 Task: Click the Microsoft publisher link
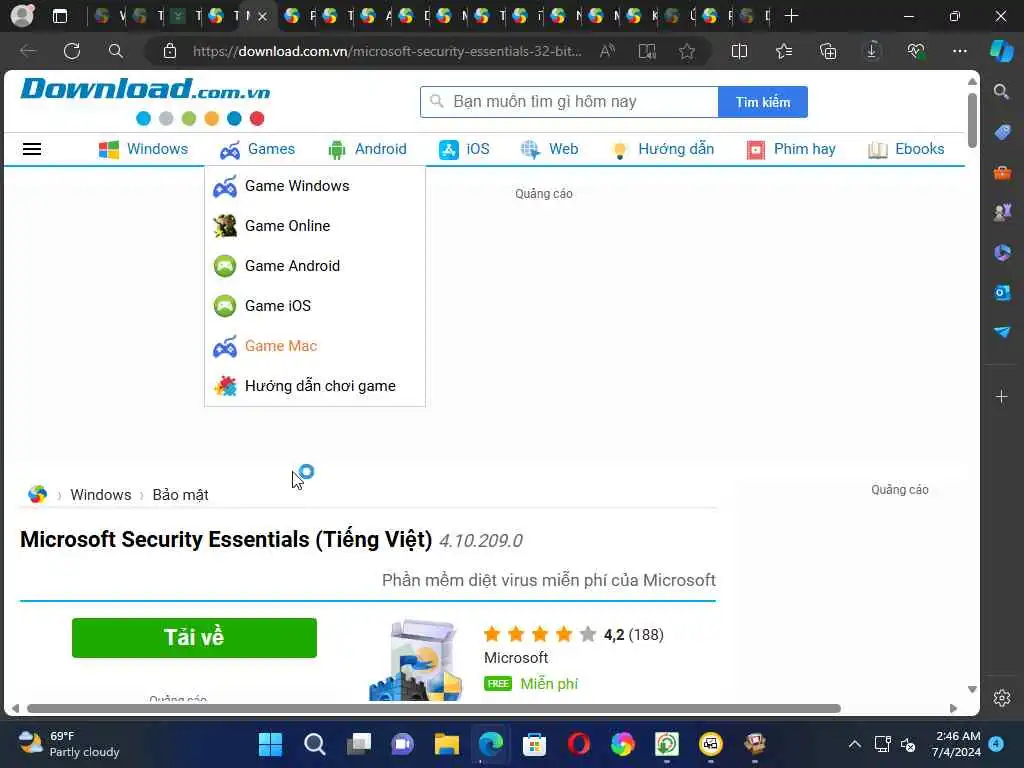(516, 658)
